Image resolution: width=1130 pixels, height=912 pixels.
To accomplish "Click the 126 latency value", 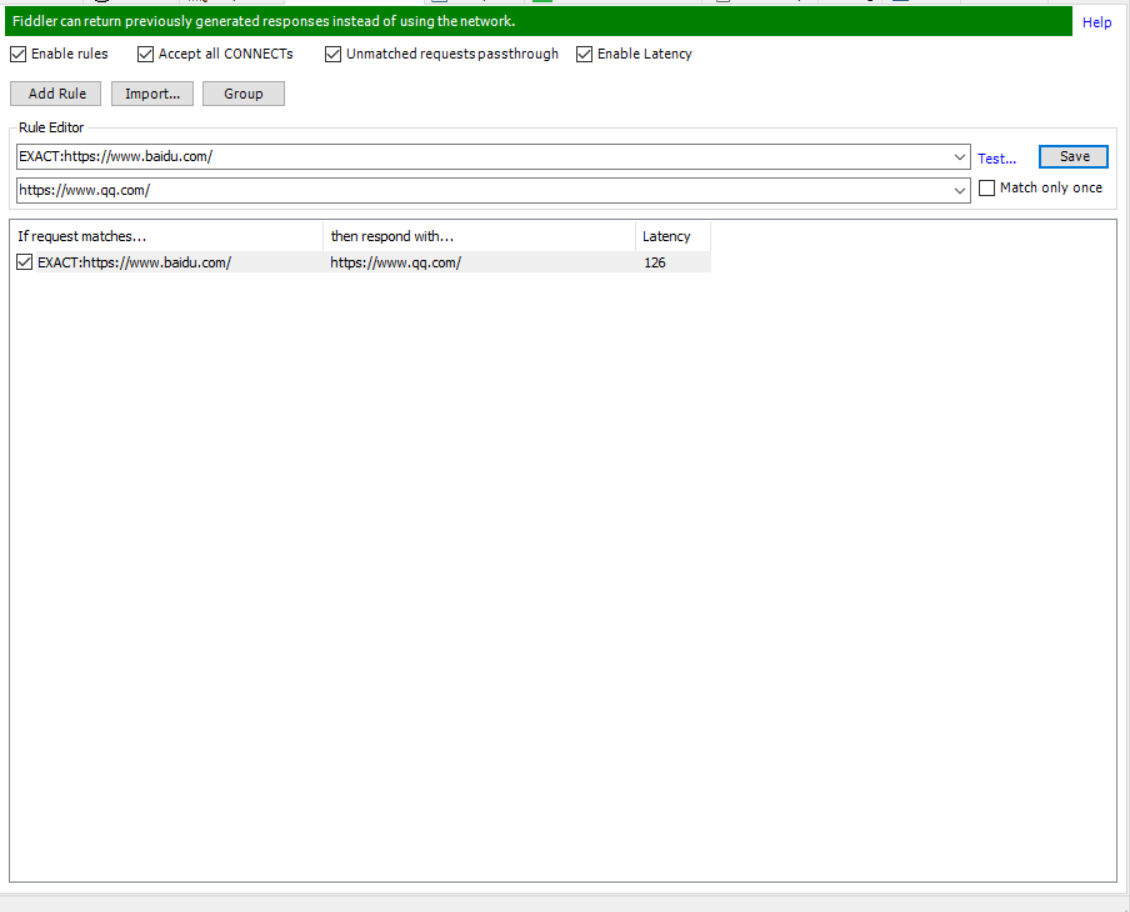I will [x=654, y=262].
